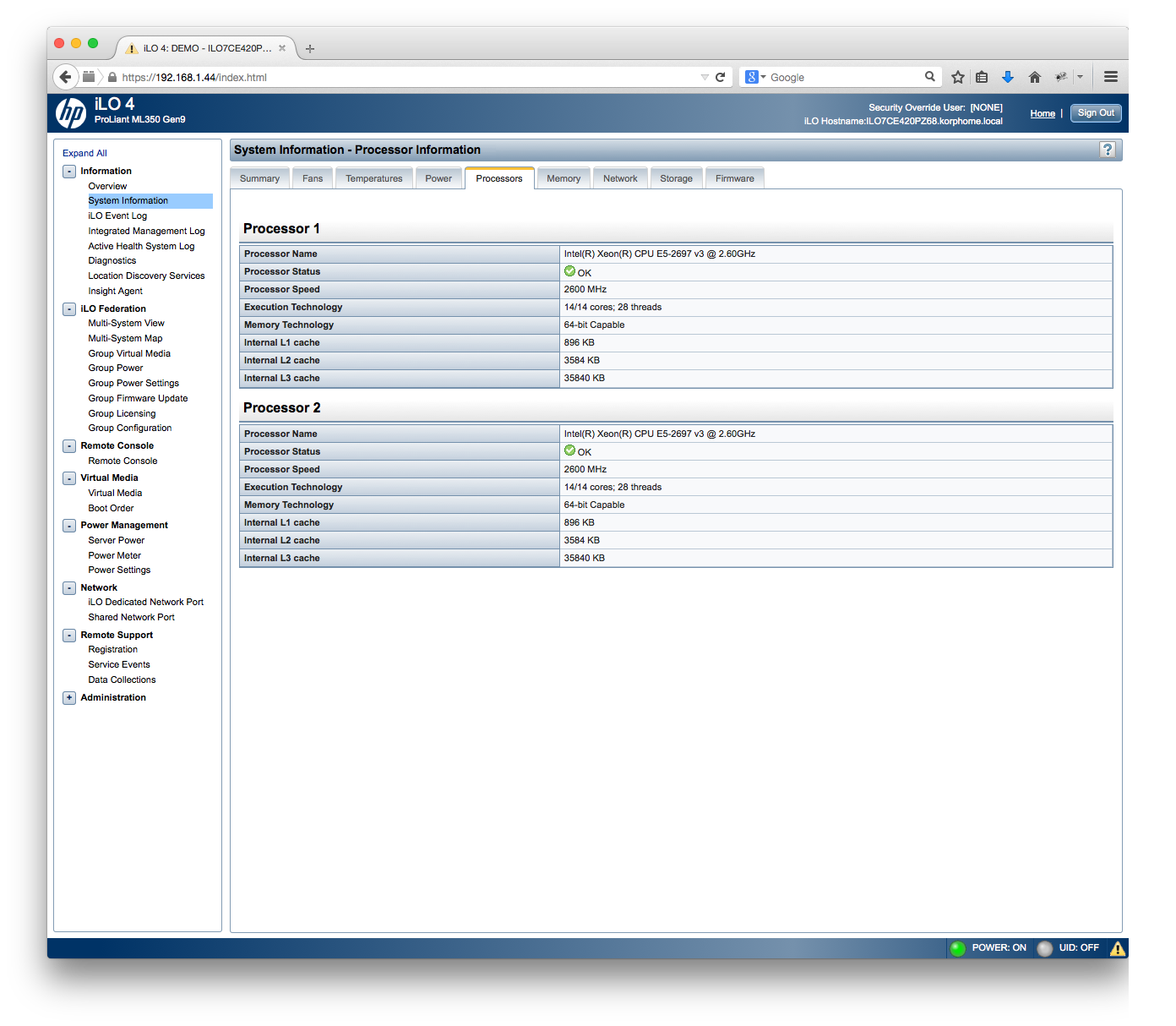Click Processor 1 status OK icon
The height and width of the screenshot is (1026, 1176).
pyautogui.click(x=570, y=271)
